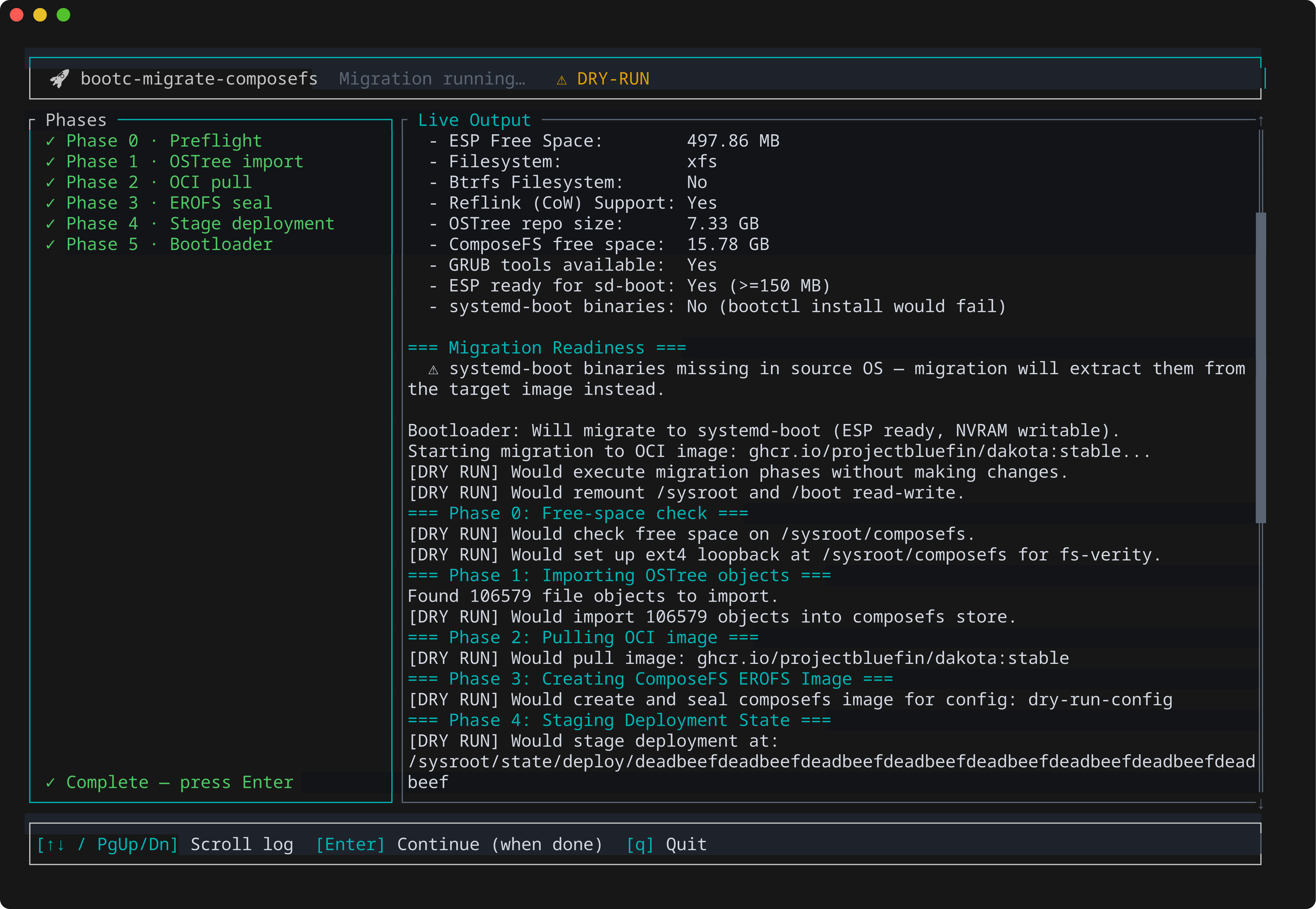Click the Phase 1 OSTree import checkmark
1316x909 pixels.
(51, 162)
